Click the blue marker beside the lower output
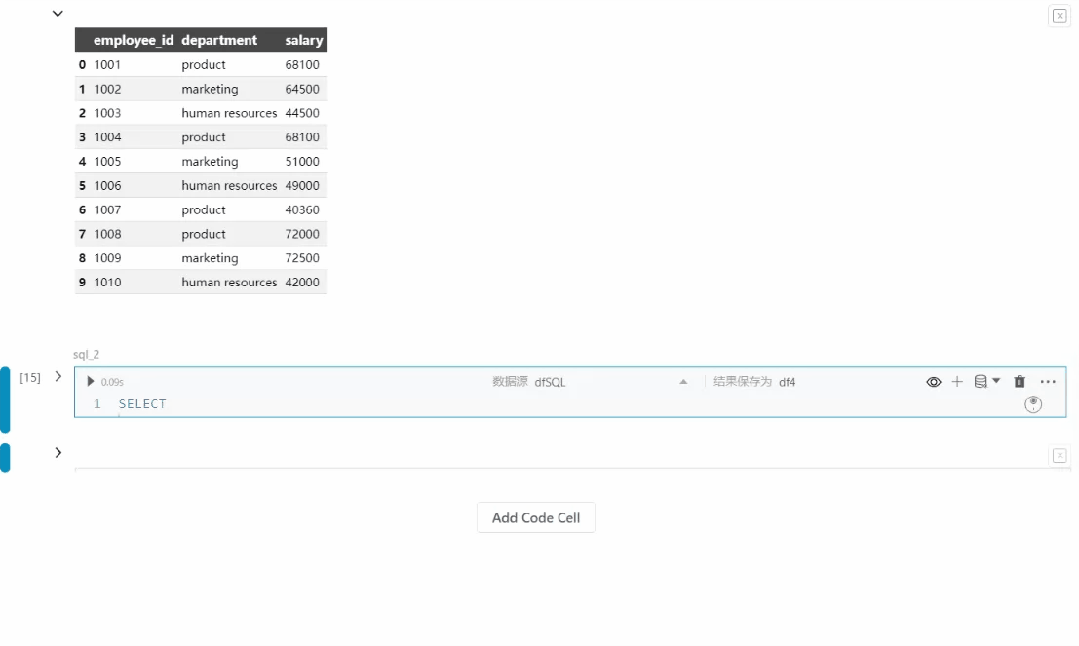The width and height of the screenshot is (1079, 646). [x=5, y=457]
